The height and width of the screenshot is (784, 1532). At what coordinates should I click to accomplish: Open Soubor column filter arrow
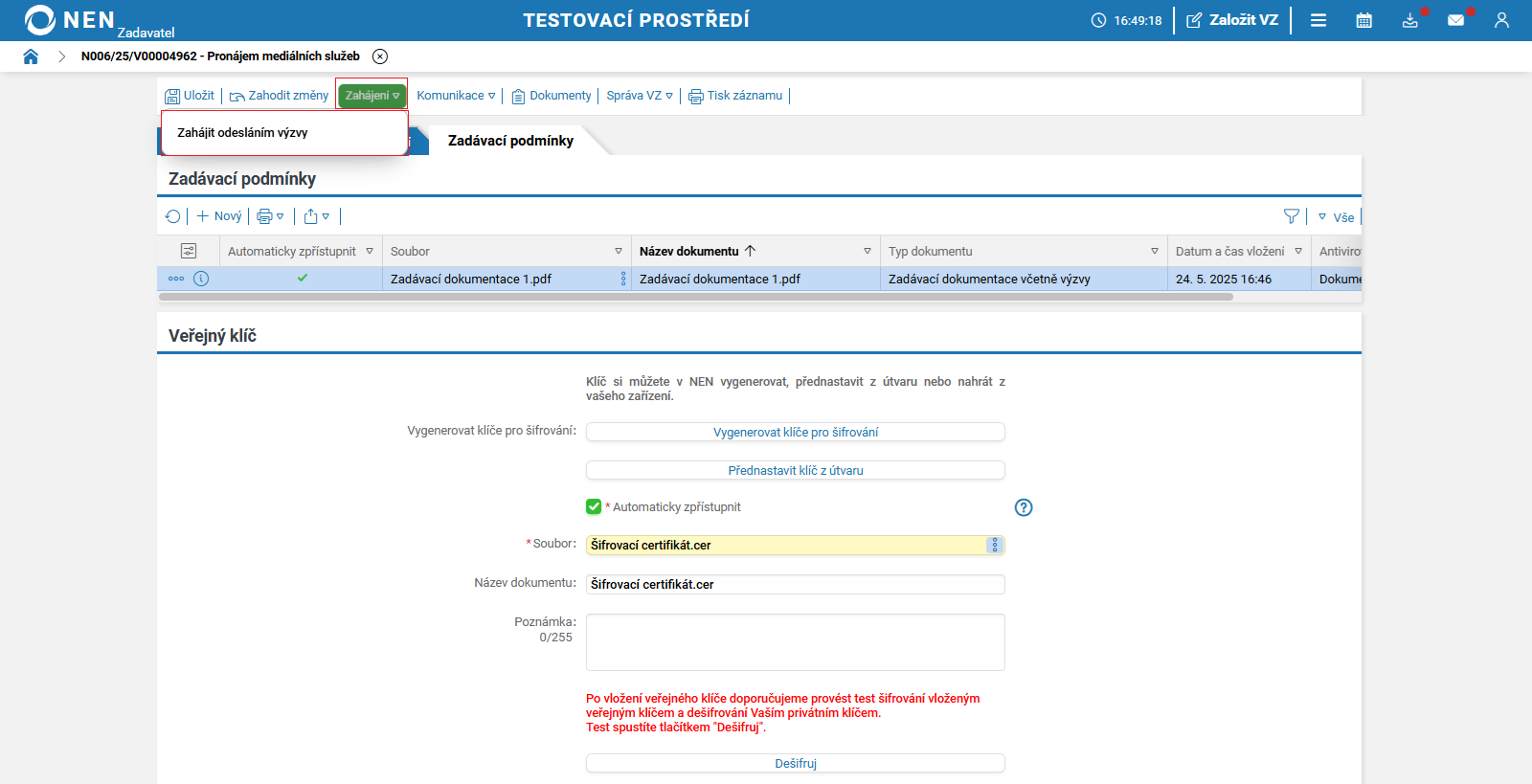(x=619, y=251)
